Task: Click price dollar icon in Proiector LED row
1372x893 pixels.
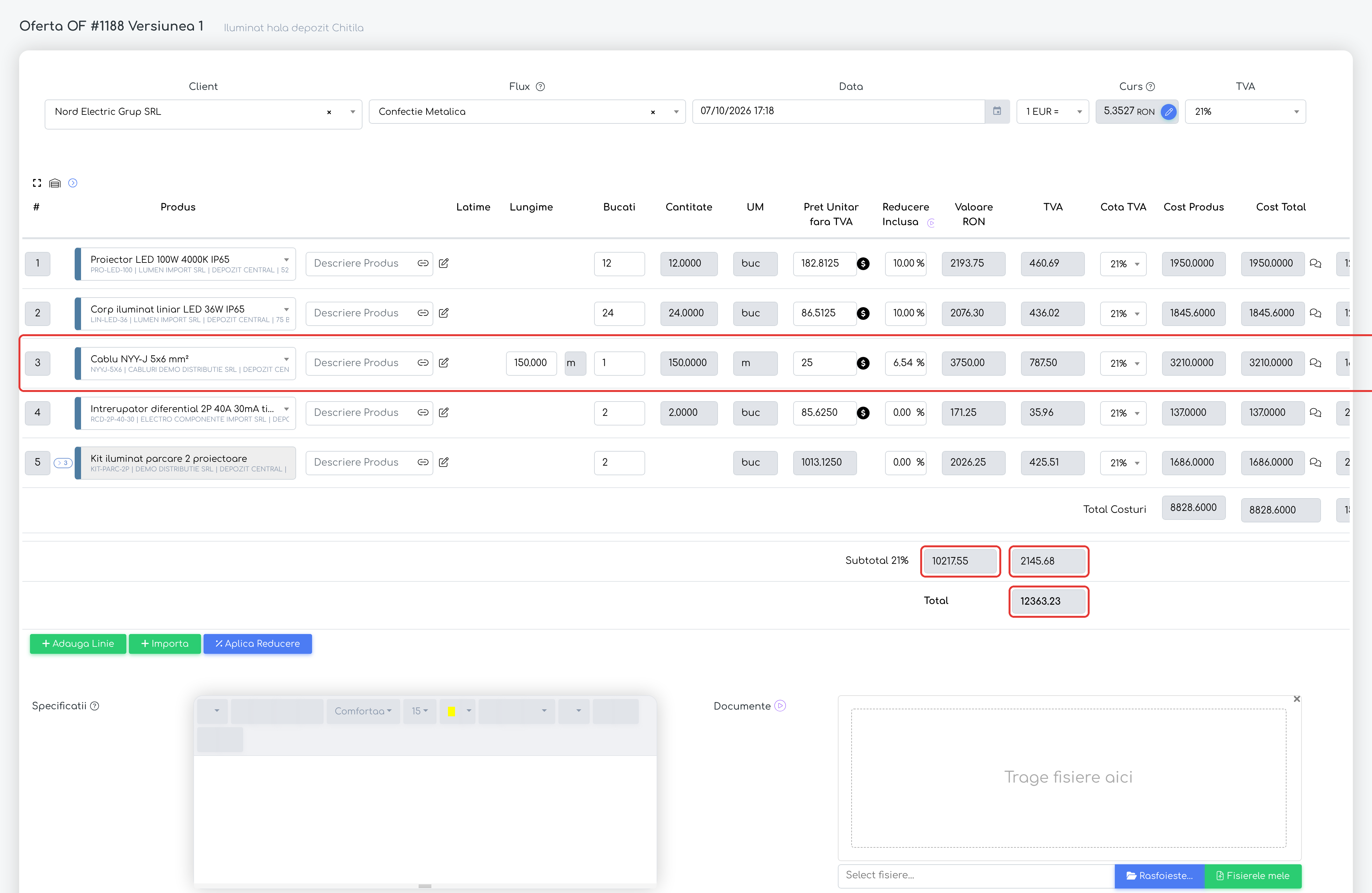Action: tap(863, 263)
